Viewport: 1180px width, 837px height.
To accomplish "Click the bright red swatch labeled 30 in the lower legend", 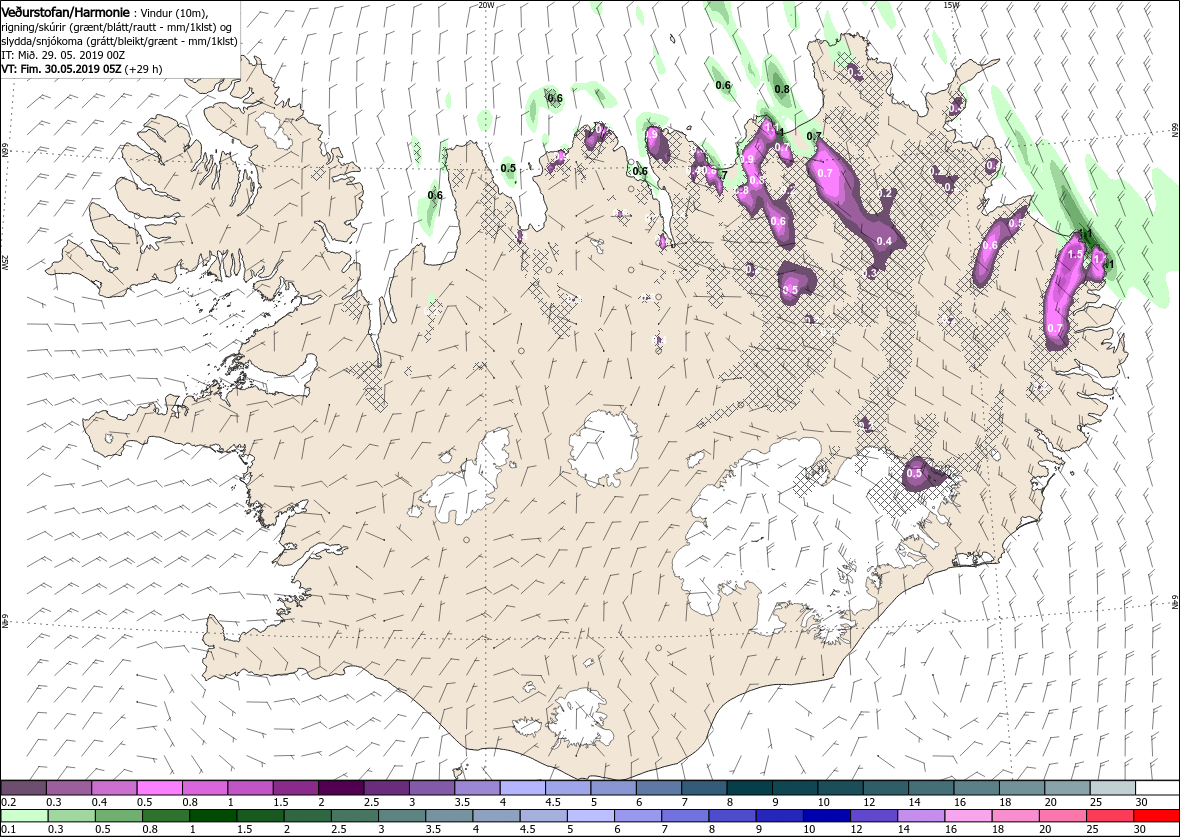I will point(1157,816).
